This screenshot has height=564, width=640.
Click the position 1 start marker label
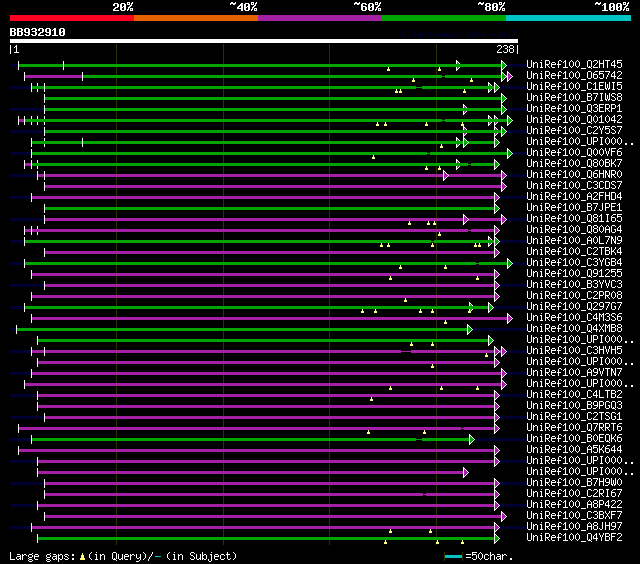click(16, 50)
